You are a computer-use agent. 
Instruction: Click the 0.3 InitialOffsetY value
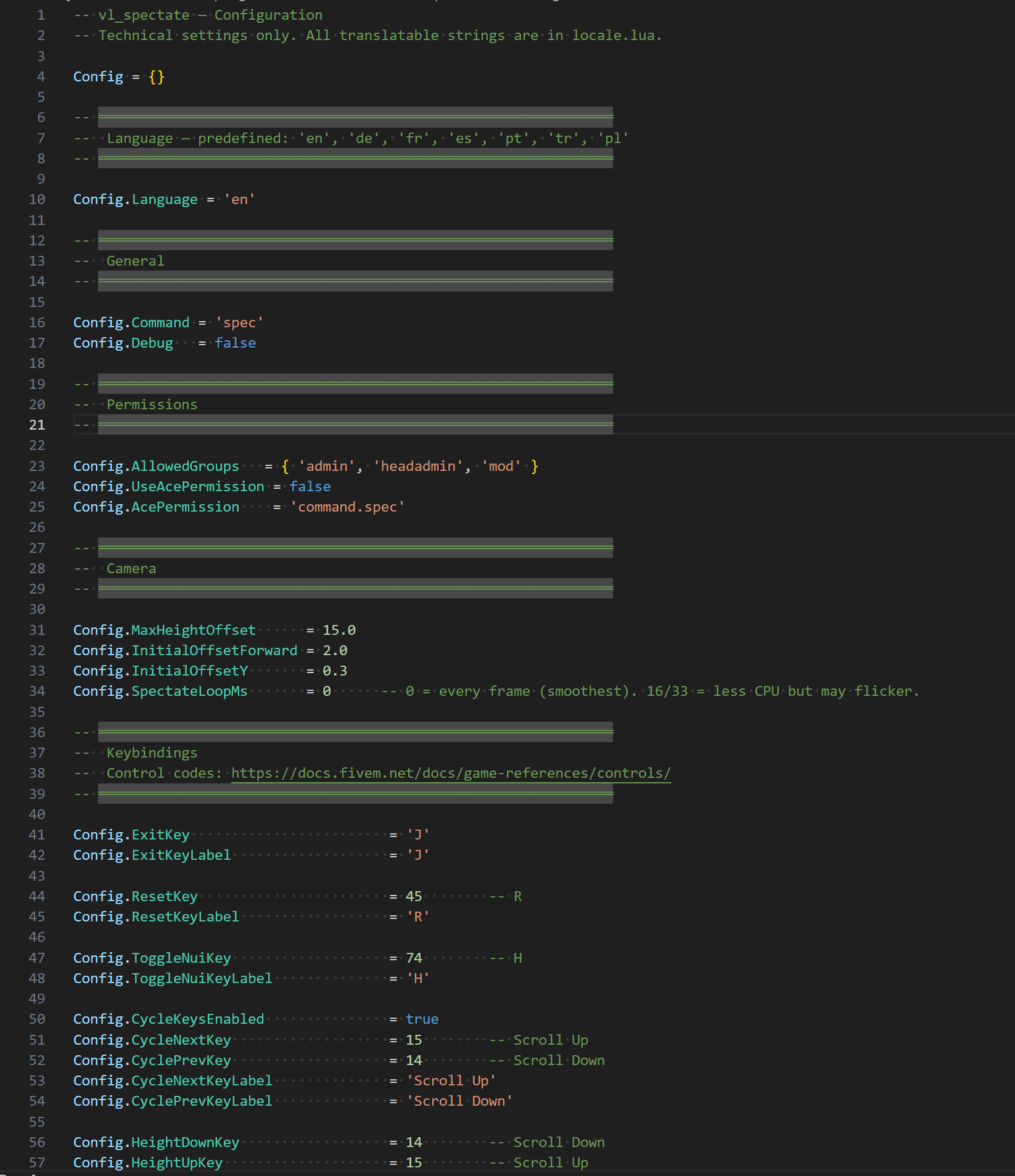coord(335,671)
